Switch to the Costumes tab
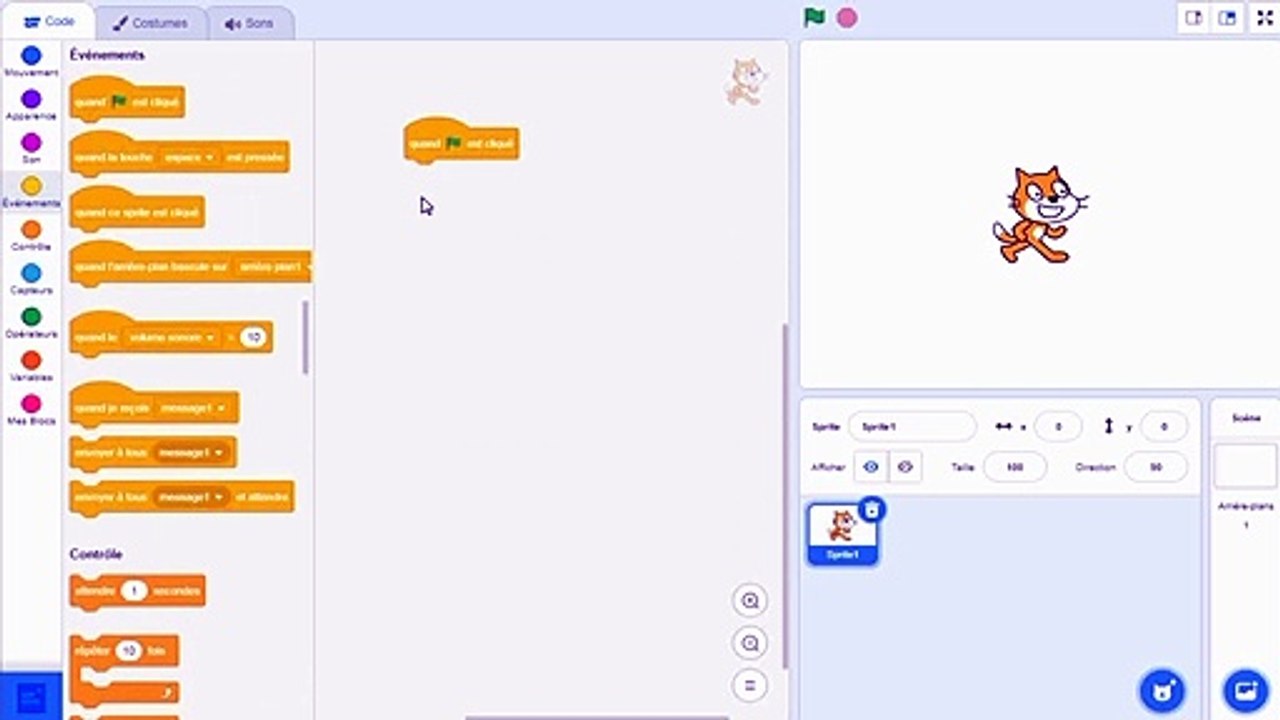1280x720 pixels. [150, 23]
